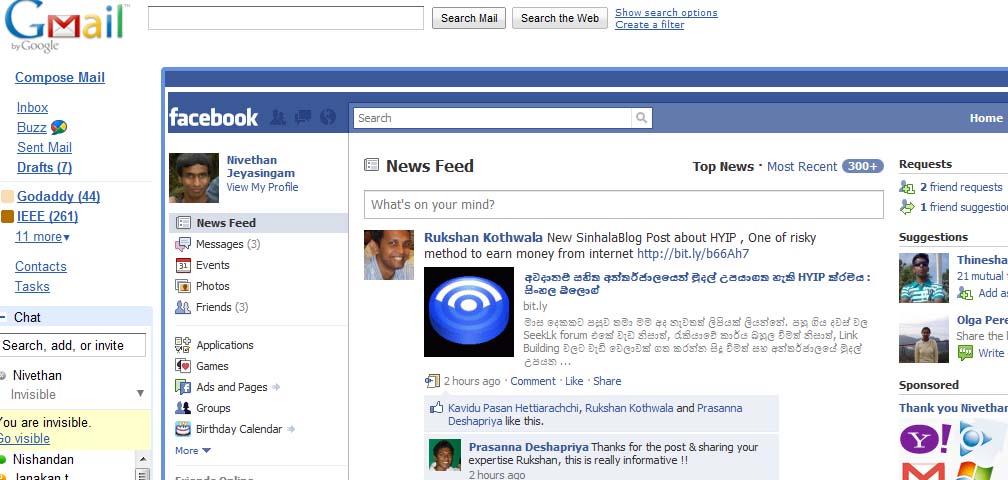Click the chat Search, add, or invite field
1008x480 pixels.
tap(72, 345)
